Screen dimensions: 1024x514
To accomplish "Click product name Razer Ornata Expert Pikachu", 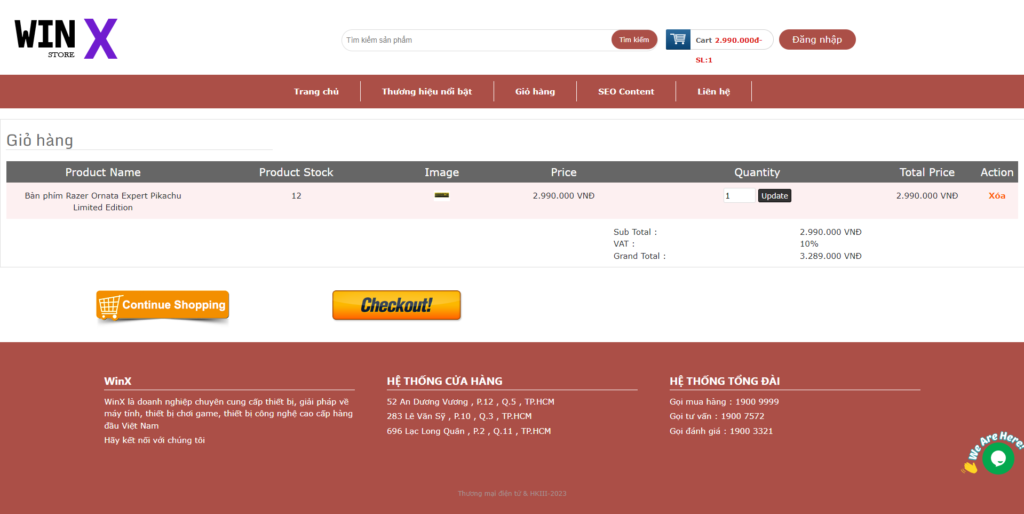I will pos(103,201).
